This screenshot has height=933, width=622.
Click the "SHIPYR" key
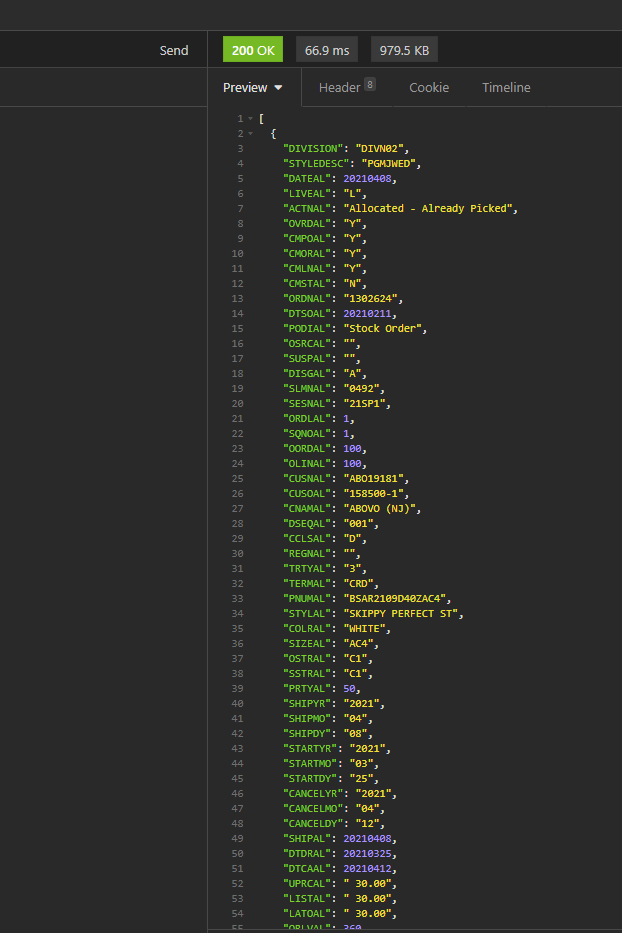point(307,704)
